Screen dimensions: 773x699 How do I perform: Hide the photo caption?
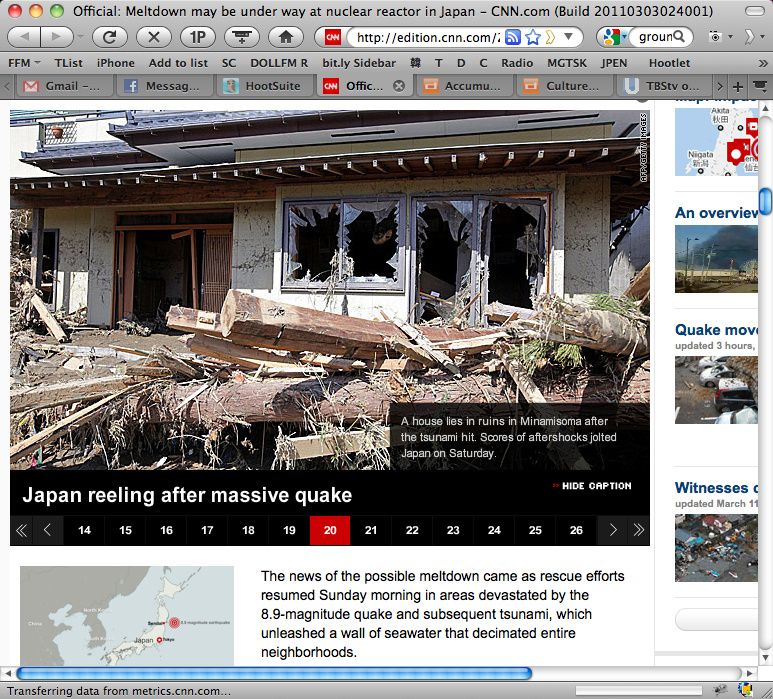(x=591, y=486)
